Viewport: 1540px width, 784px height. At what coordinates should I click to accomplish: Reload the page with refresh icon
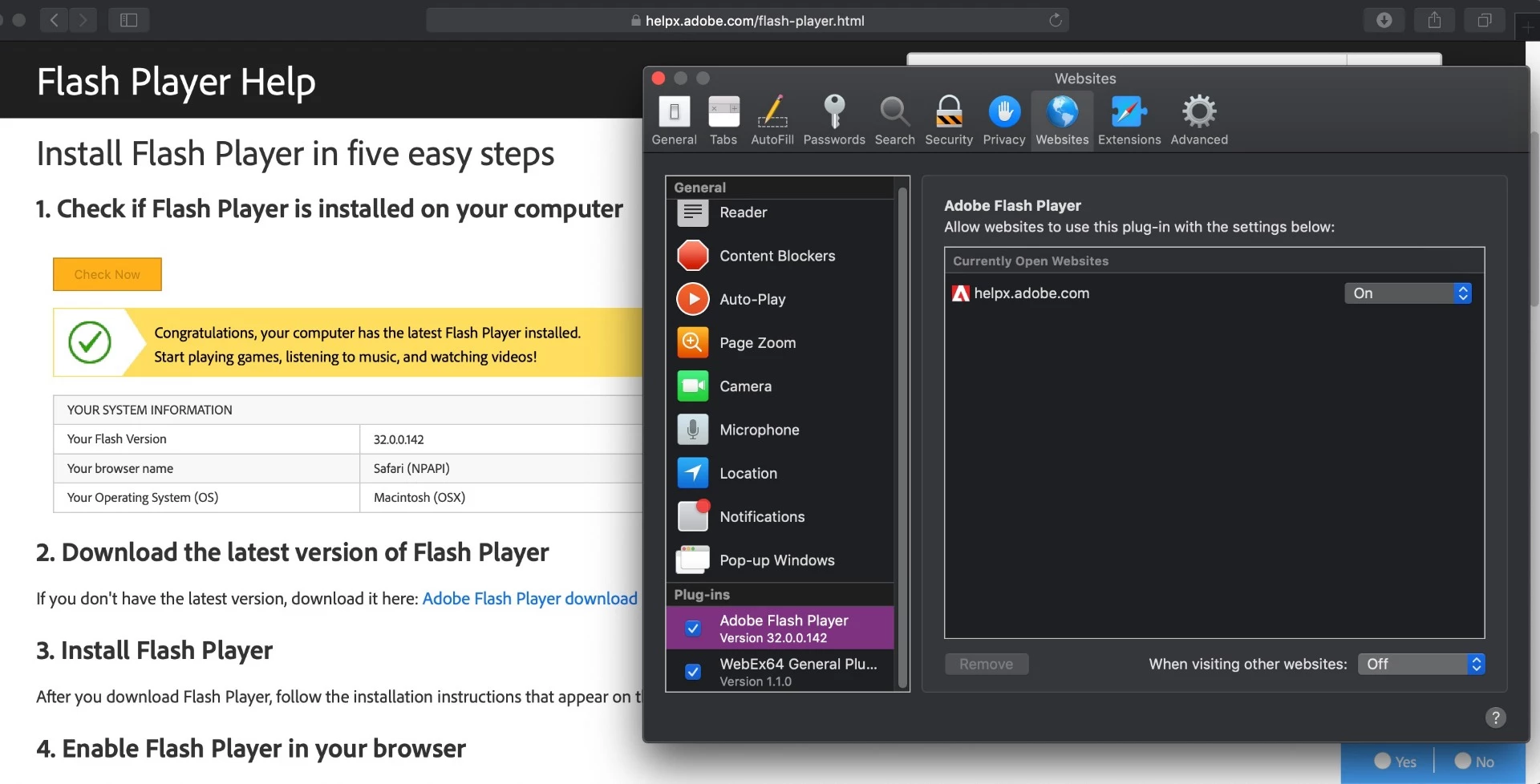coord(1056,20)
